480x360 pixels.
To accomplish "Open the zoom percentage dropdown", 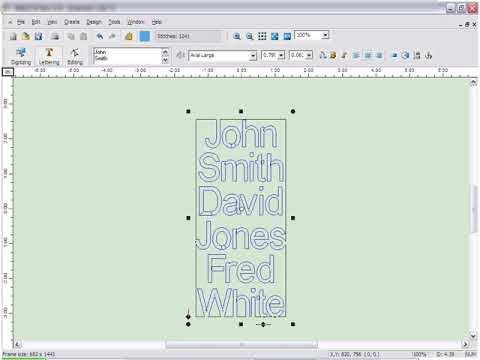I will point(325,35).
